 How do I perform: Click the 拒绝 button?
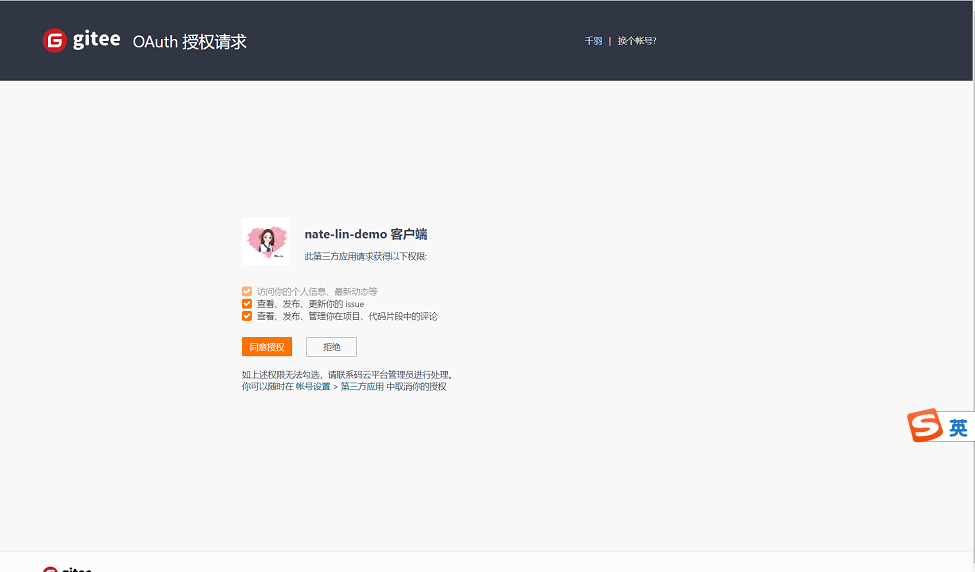click(331, 347)
